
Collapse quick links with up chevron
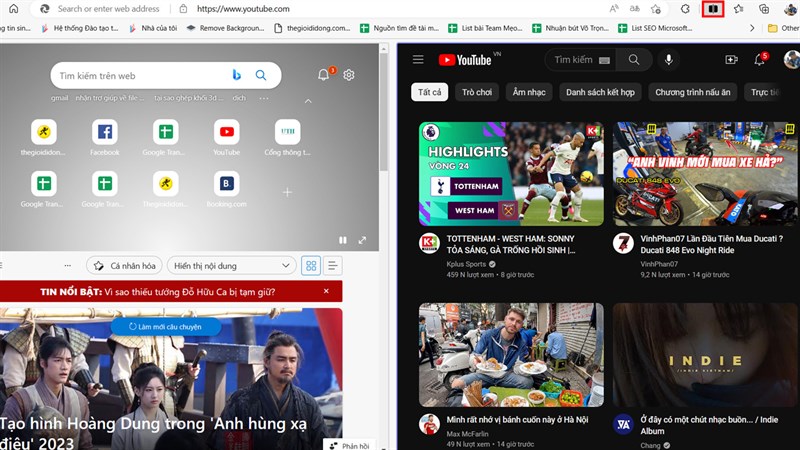(308, 101)
